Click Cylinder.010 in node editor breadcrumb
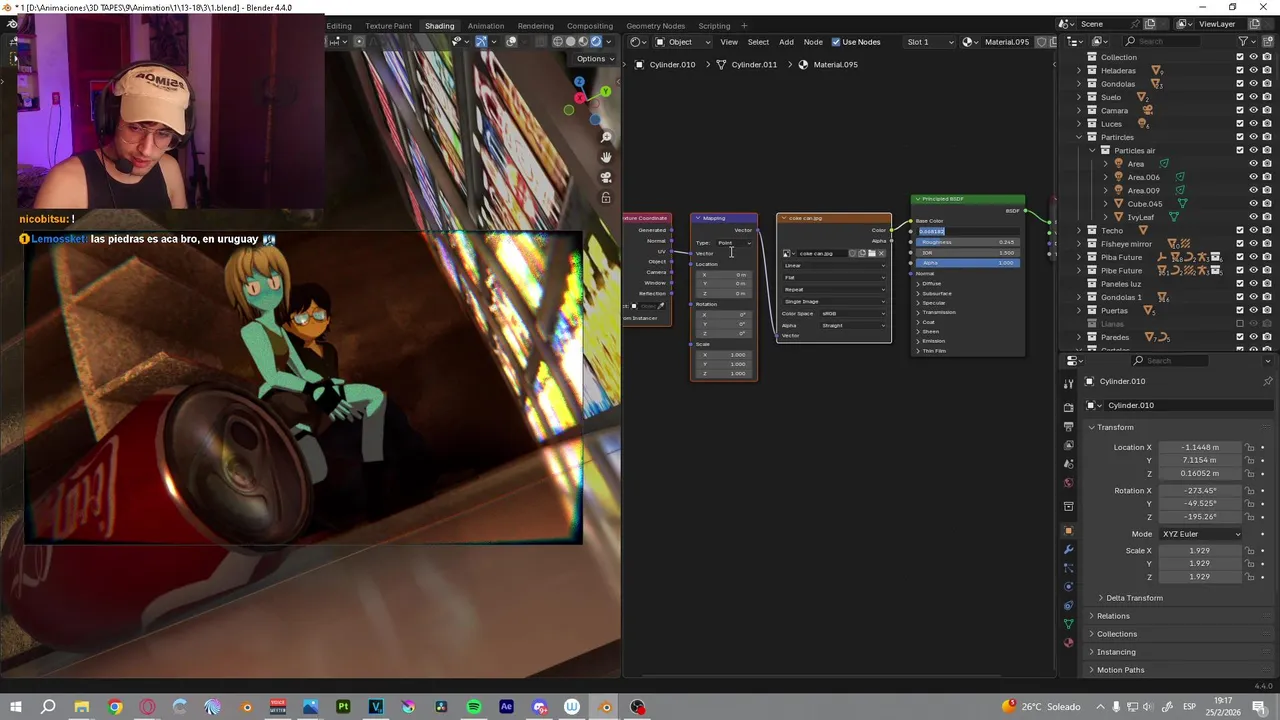This screenshot has height=720, width=1280. tap(671, 64)
